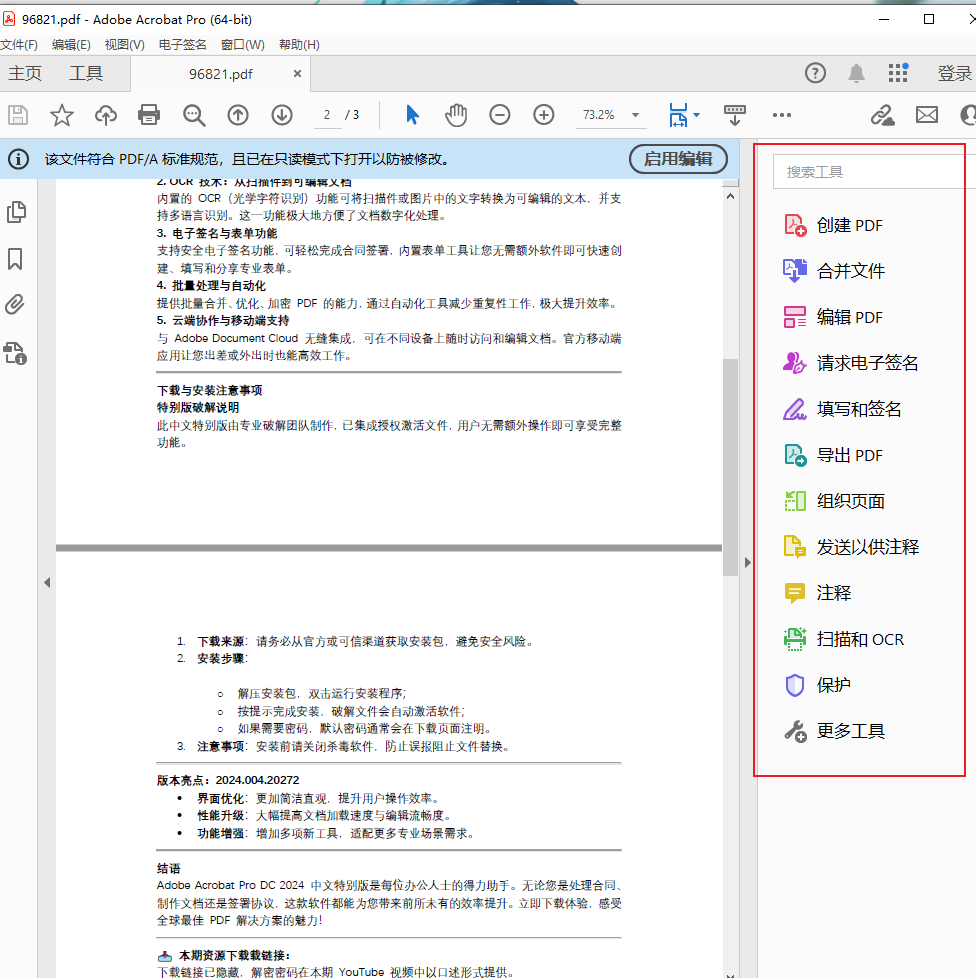Open the 合并文件 tool
976x978 pixels.
click(834, 271)
